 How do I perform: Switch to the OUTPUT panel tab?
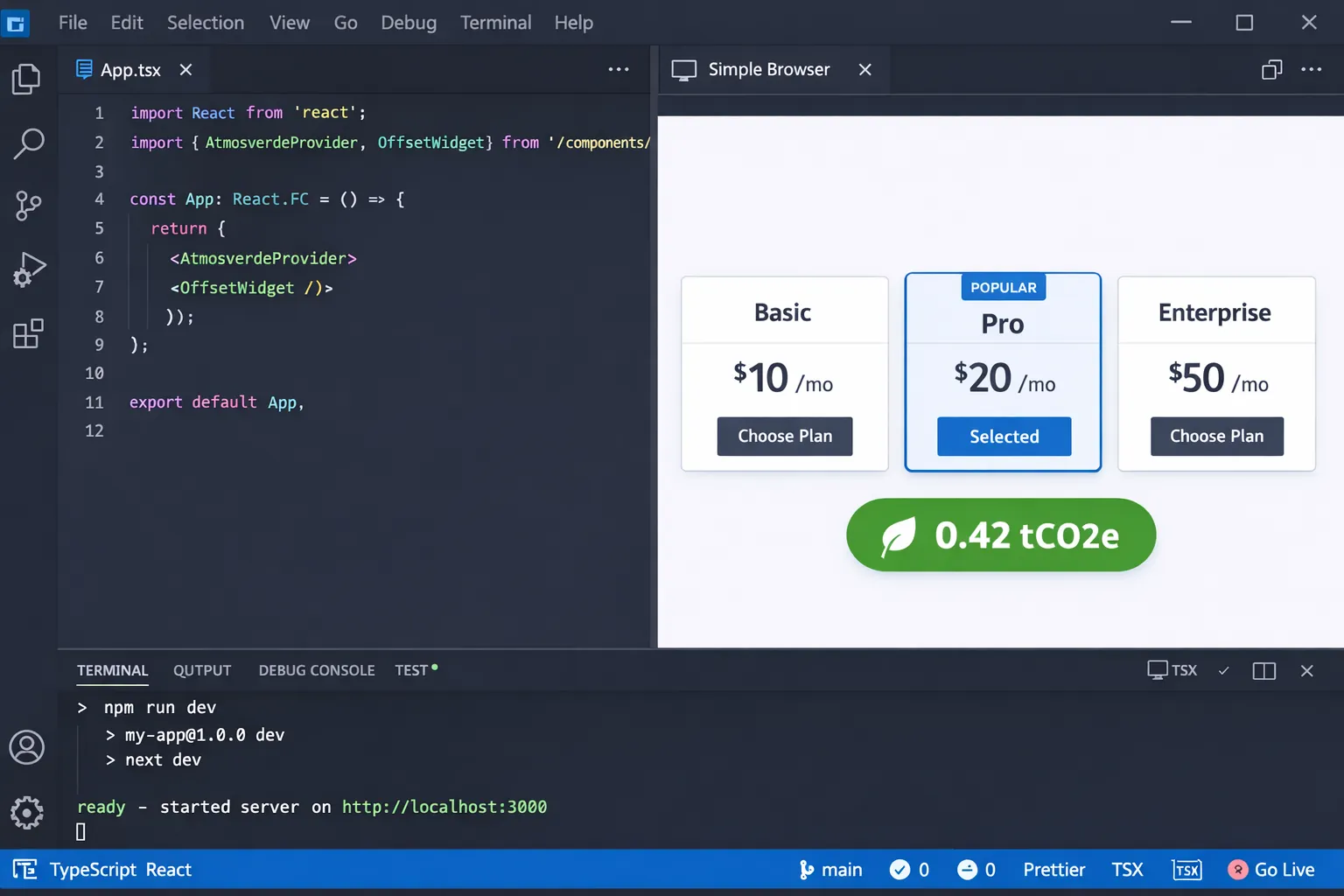tap(202, 670)
